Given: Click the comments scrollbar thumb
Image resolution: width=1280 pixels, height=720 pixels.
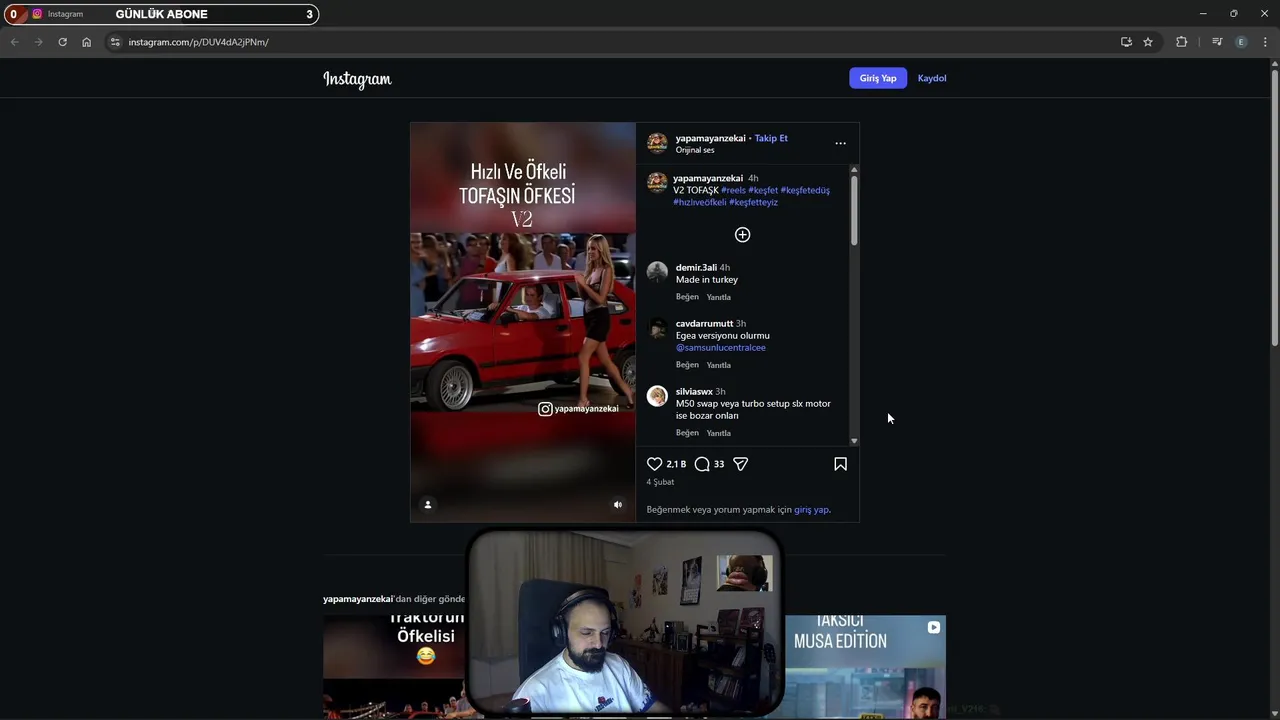Looking at the screenshot, I should click(854, 210).
